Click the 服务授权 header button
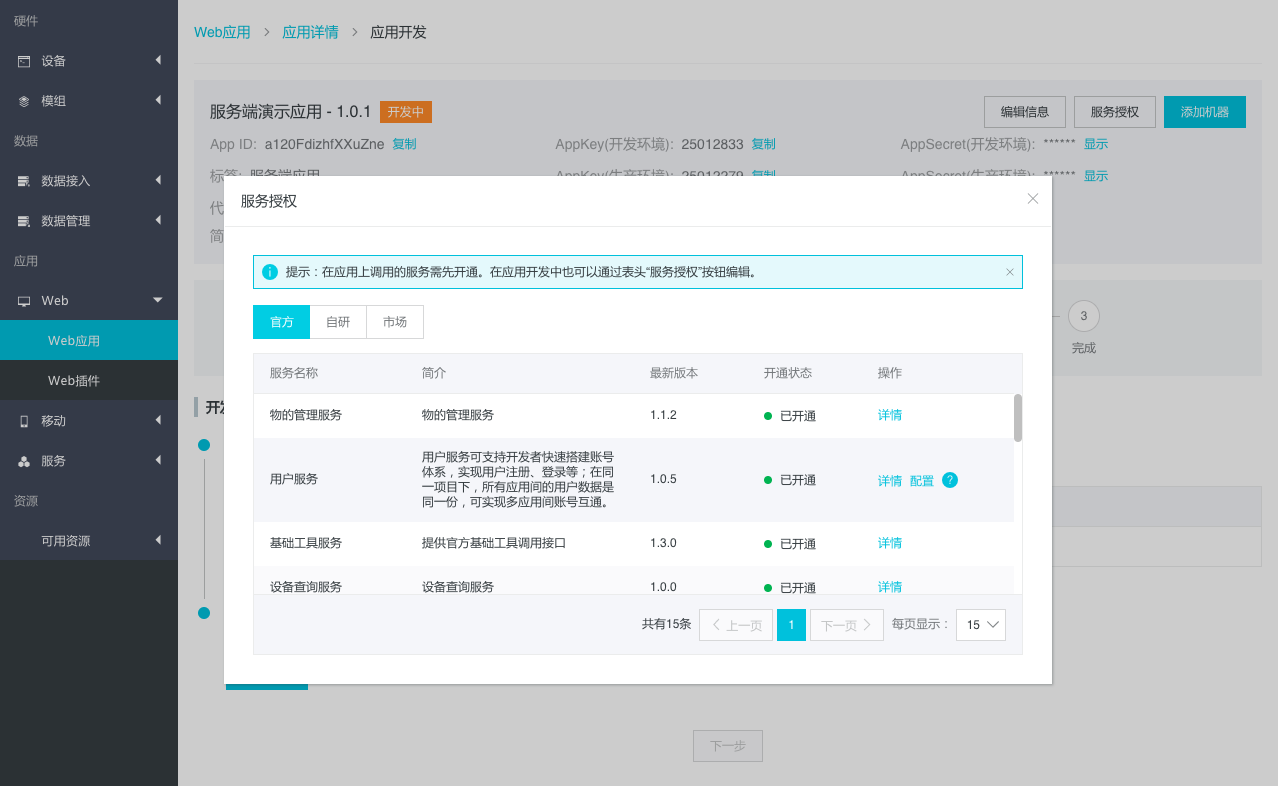The width and height of the screenshot is (1278, 786). (x=1115, y=112)
